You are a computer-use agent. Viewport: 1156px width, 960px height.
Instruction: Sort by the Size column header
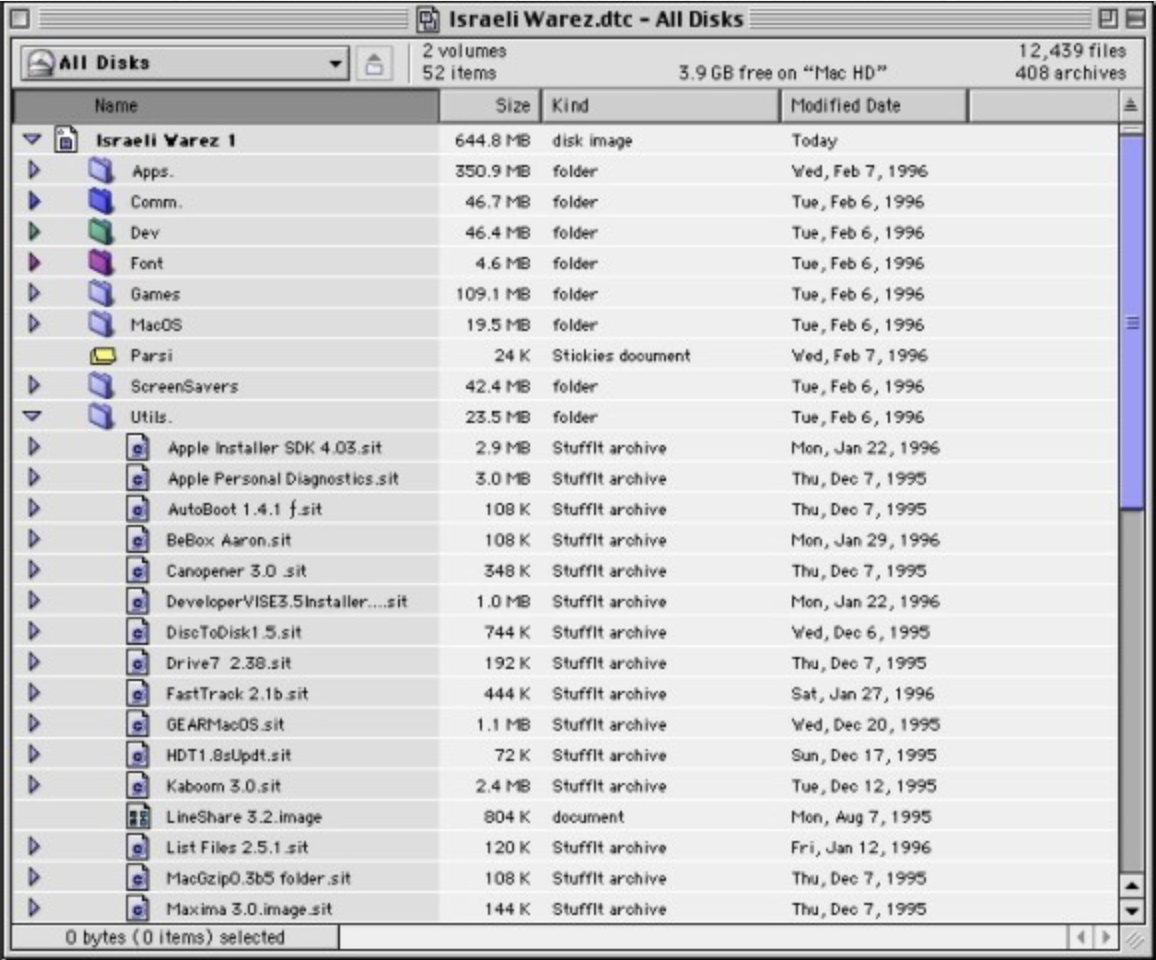490,106
